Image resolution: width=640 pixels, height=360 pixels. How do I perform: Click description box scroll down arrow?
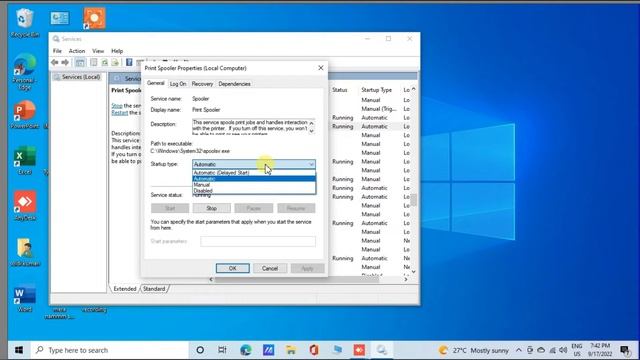[x=311, y=131]
